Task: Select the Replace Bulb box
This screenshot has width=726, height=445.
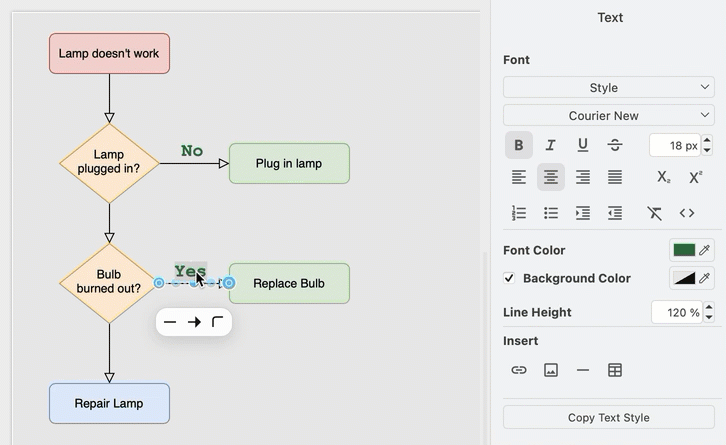Action: click(x=289, y=283)
